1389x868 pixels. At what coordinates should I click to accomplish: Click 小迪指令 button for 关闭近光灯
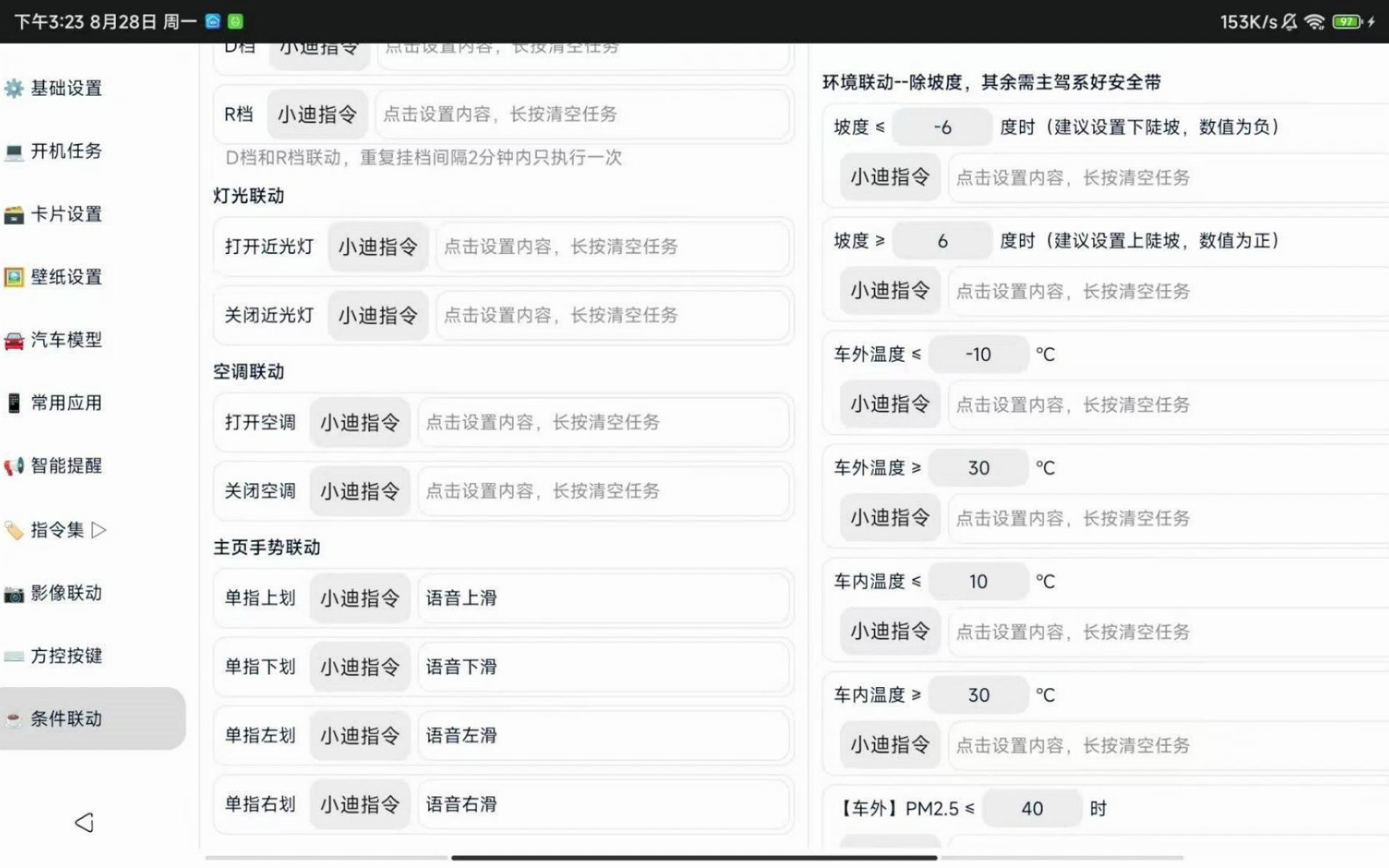point(378,316)
